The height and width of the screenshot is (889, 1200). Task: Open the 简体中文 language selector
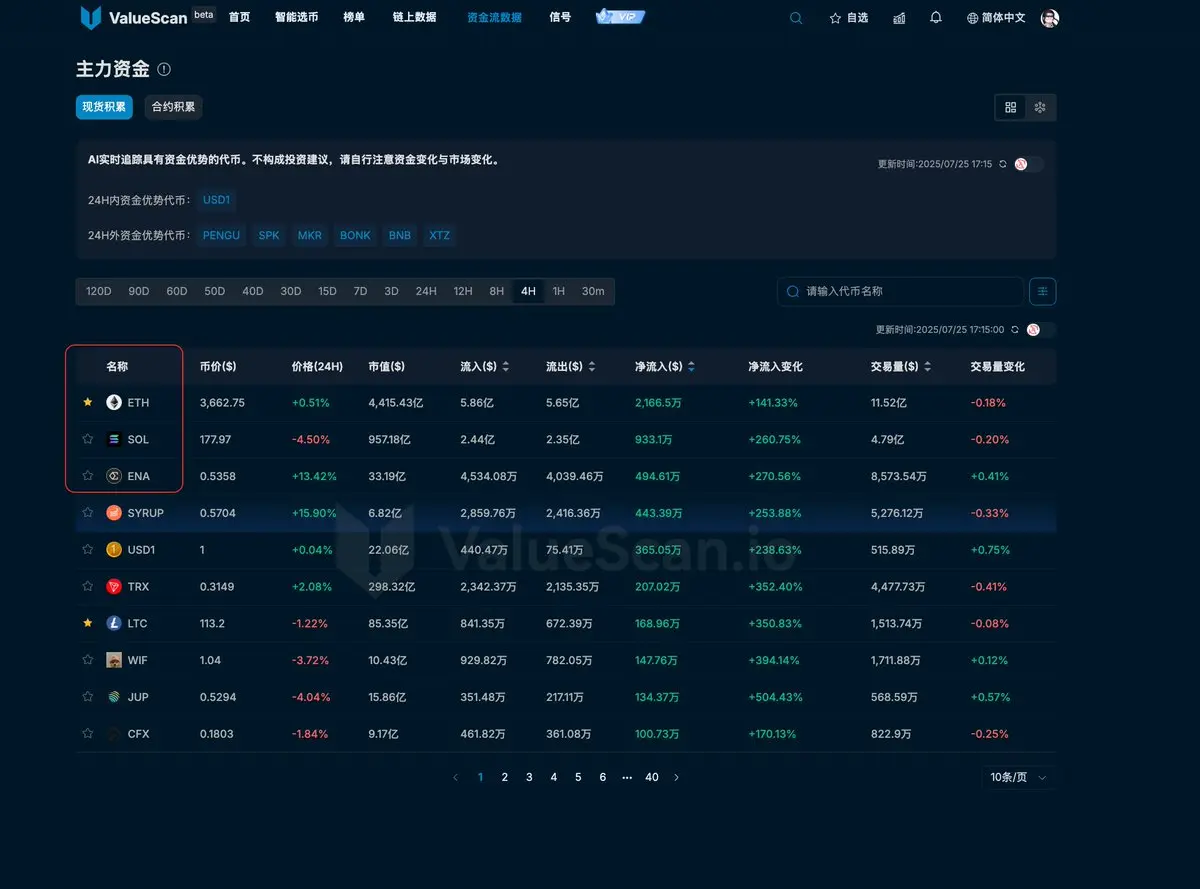(x=996, y=18)
